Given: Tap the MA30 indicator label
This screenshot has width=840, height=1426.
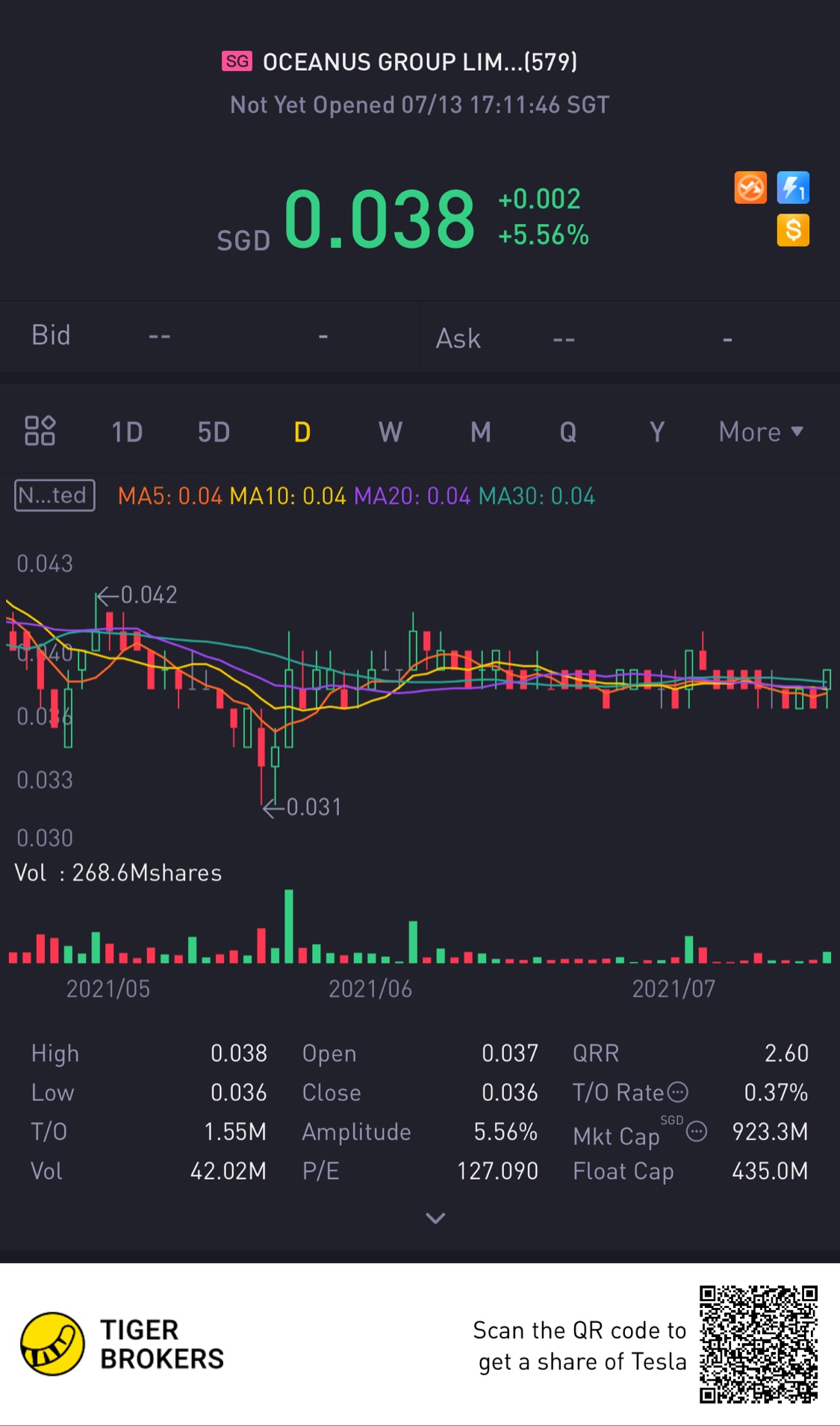Looking at the screenshot, I should click(x=537, y=496).
